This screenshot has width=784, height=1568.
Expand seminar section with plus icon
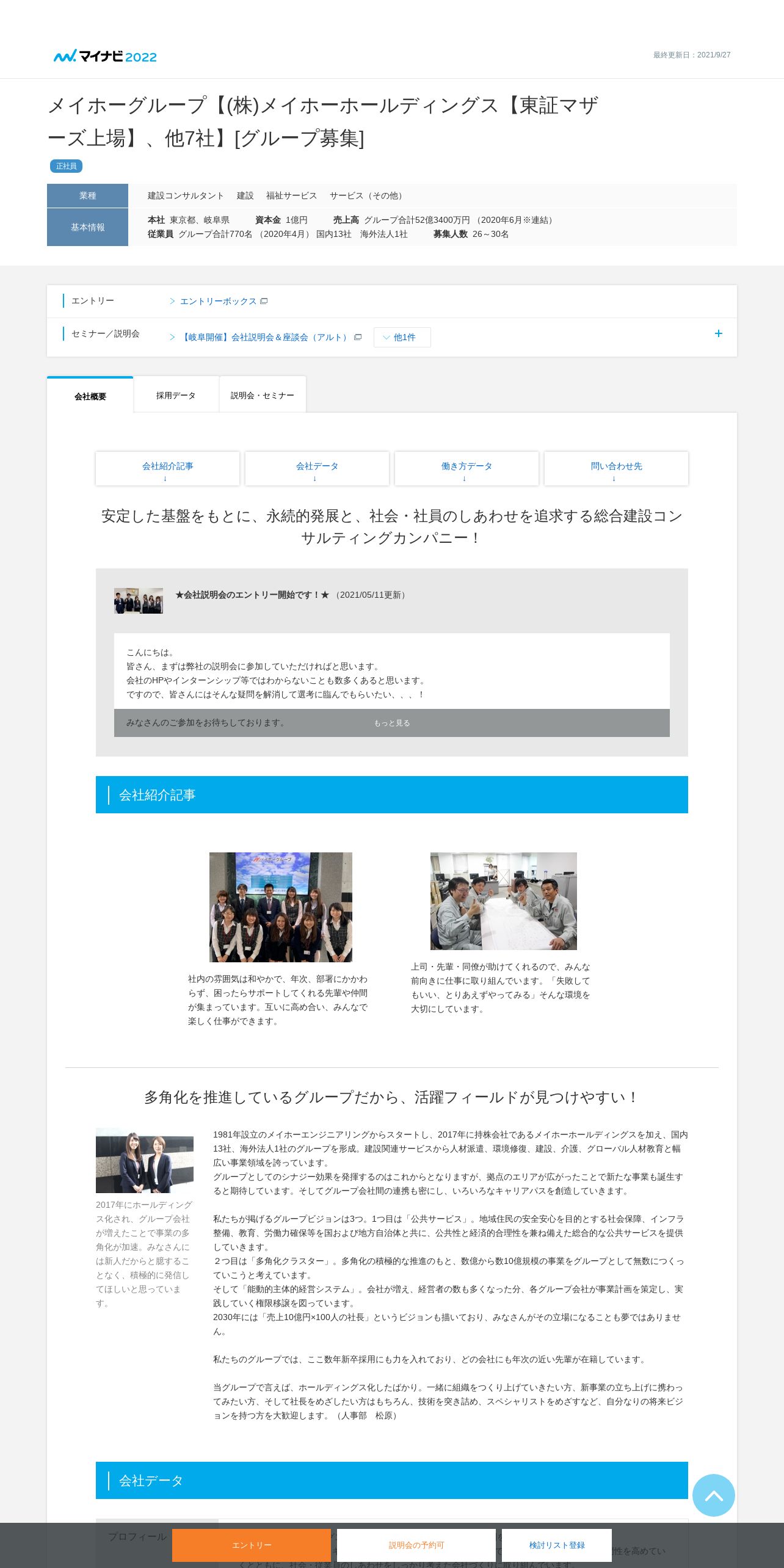tap(719, 333)
